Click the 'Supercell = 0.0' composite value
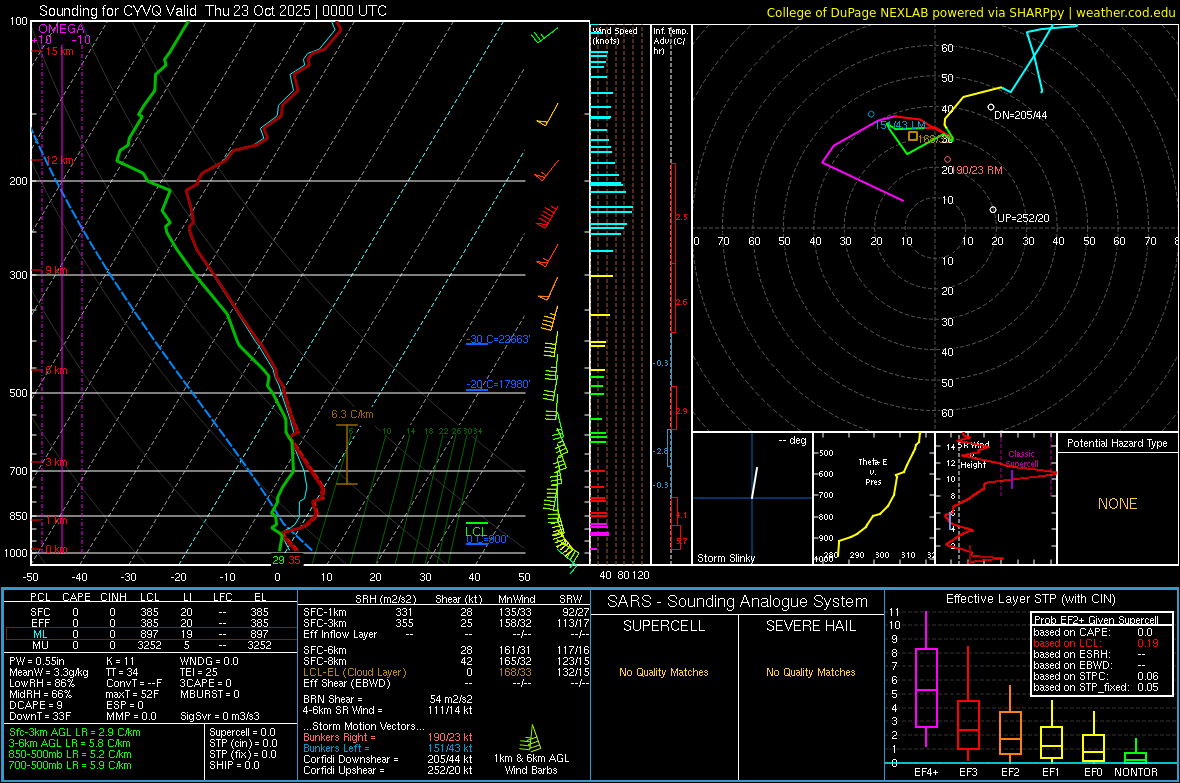This screenshot has width=1180, height=783. 242,732
